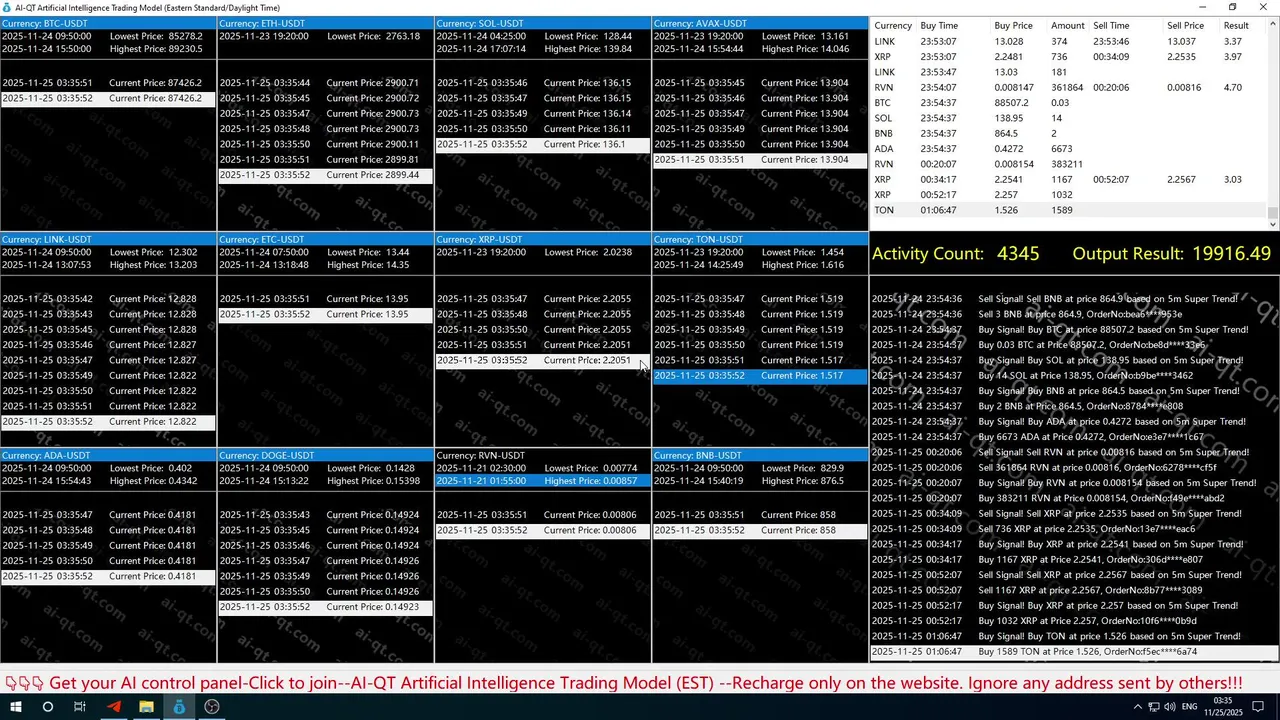Screen dimensions: 1280x720
Task: Close the AI-QT trading window
Action: coord(1263,7)
